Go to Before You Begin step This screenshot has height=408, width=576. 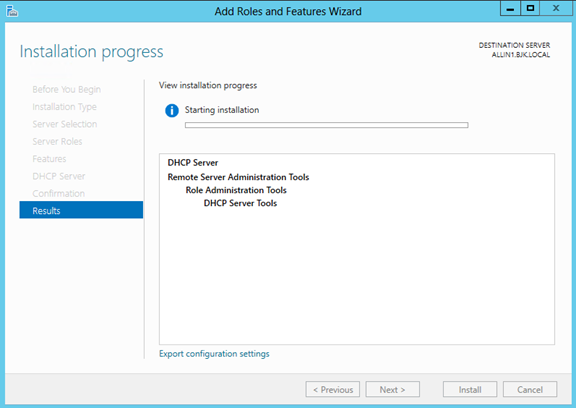(66, 90)
